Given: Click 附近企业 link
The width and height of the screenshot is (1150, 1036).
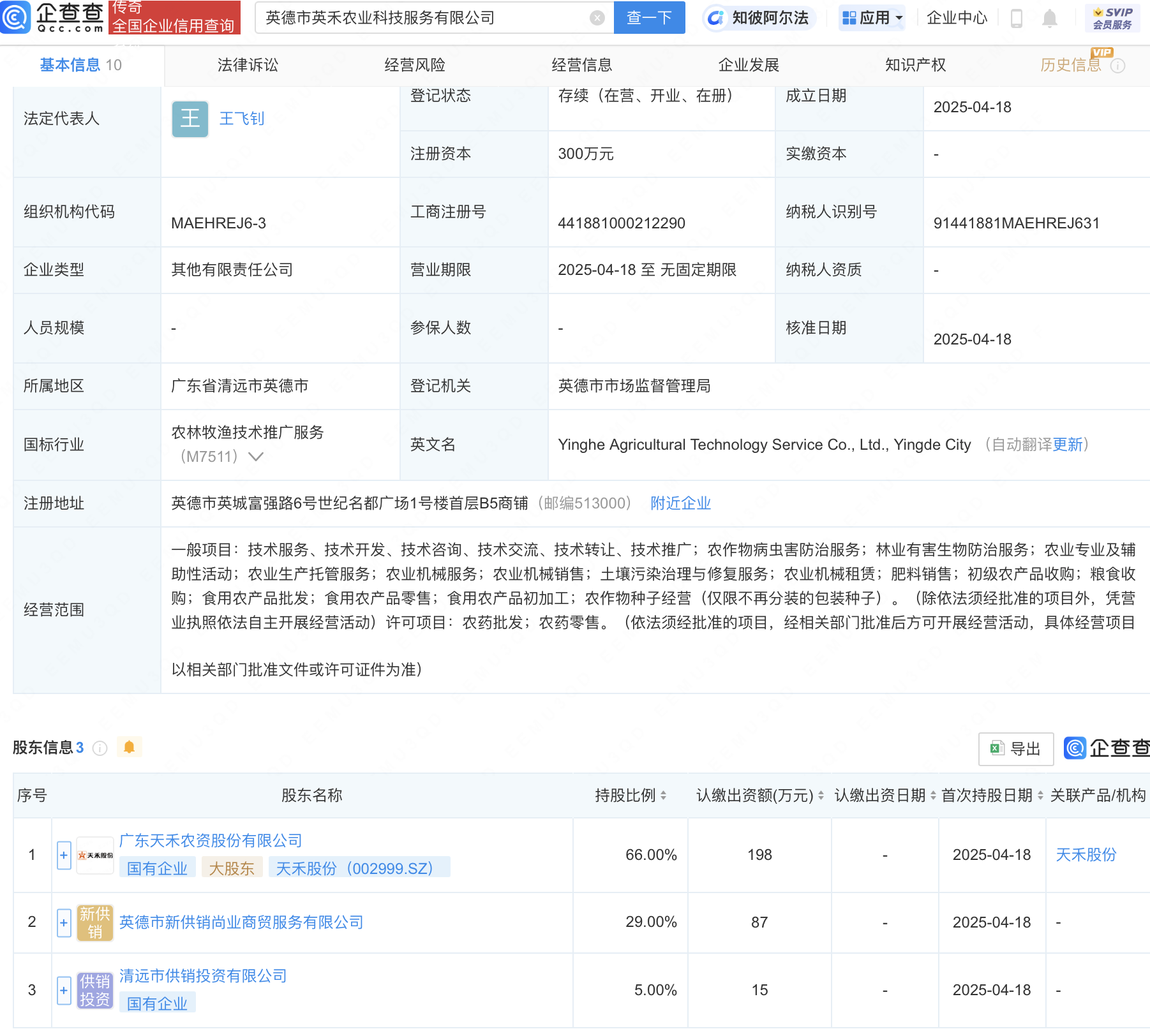Looking at the screenshot, I should [680, 503].
